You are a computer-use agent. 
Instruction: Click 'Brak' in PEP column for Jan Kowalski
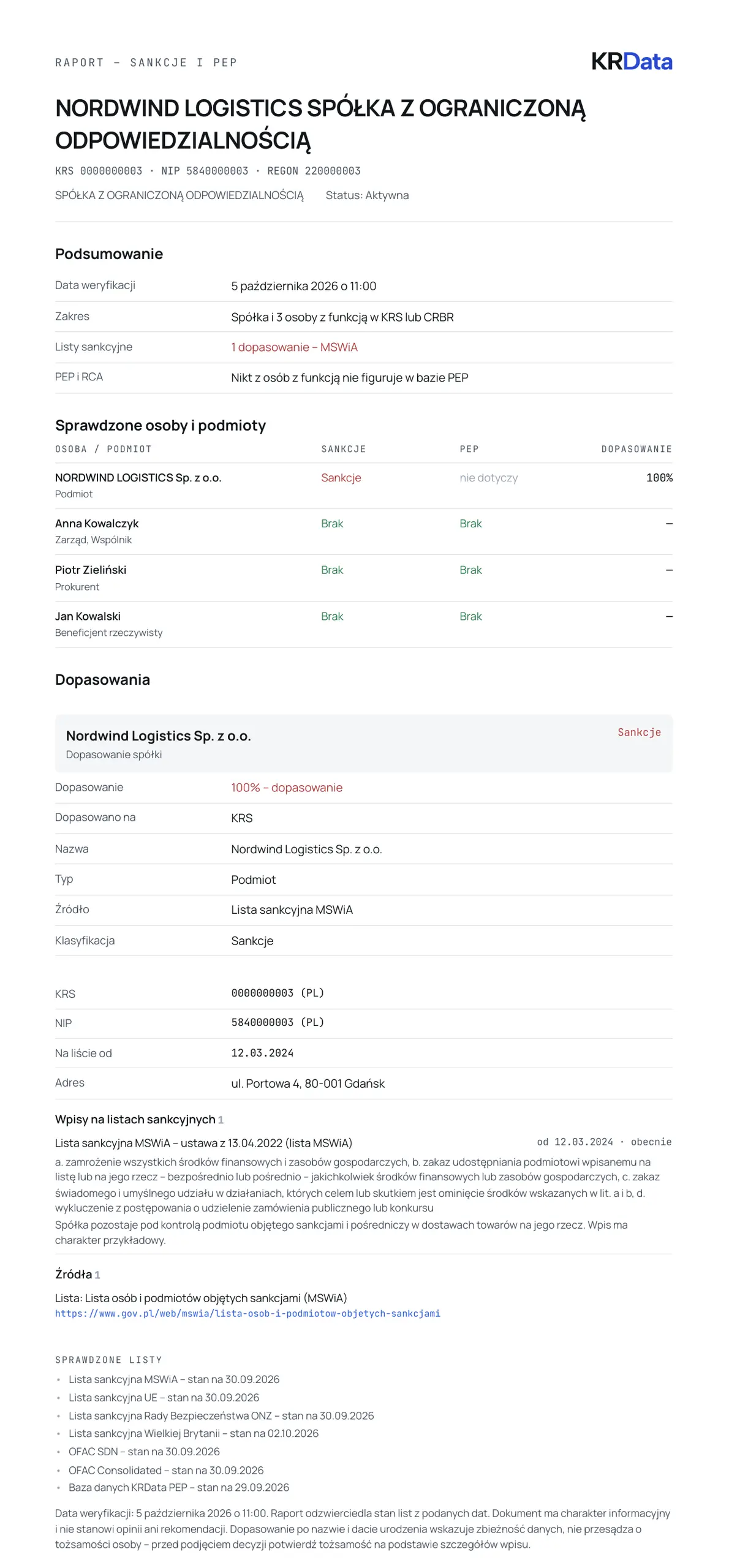tap(470, 616)
